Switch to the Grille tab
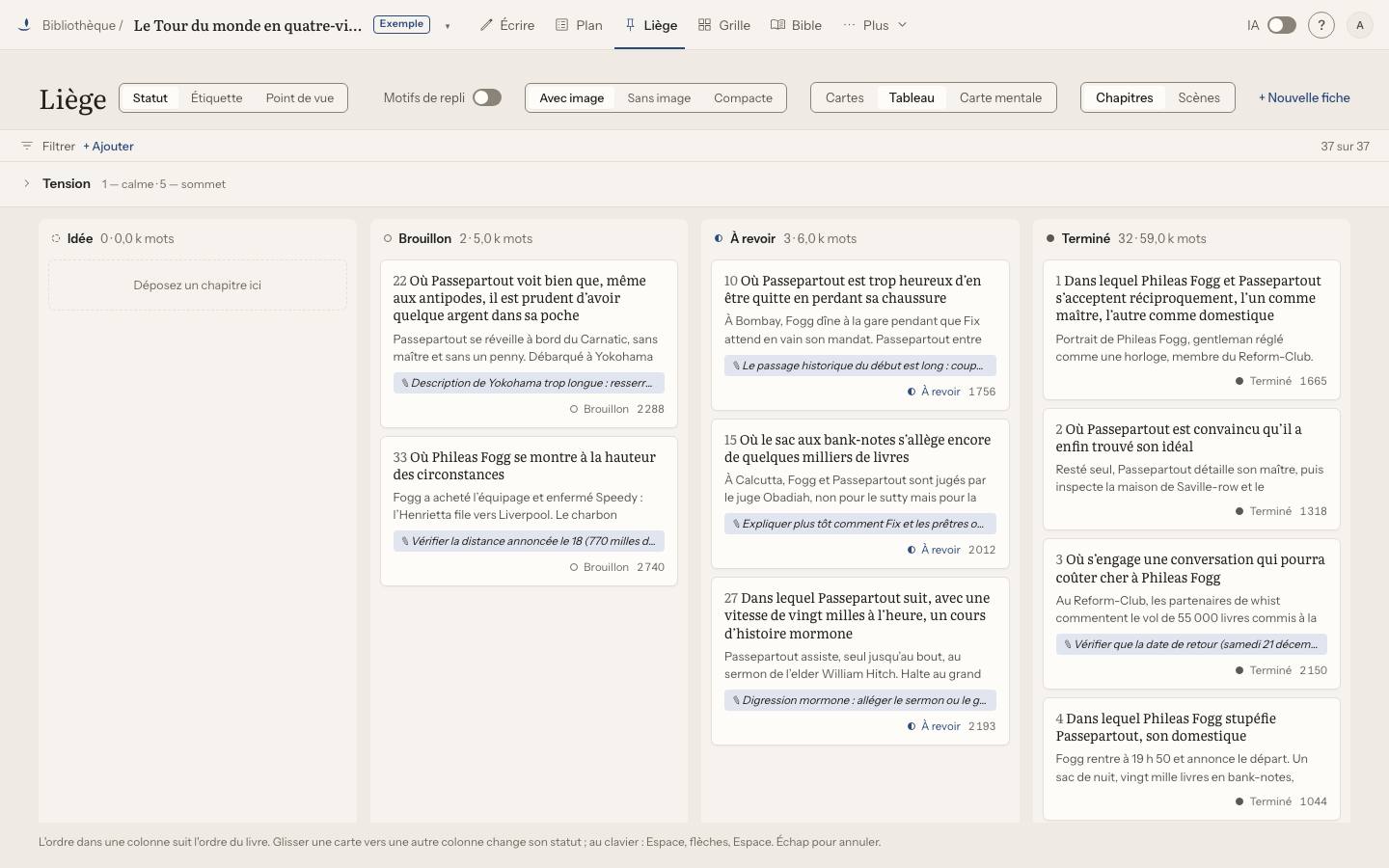 coord(724,25)
